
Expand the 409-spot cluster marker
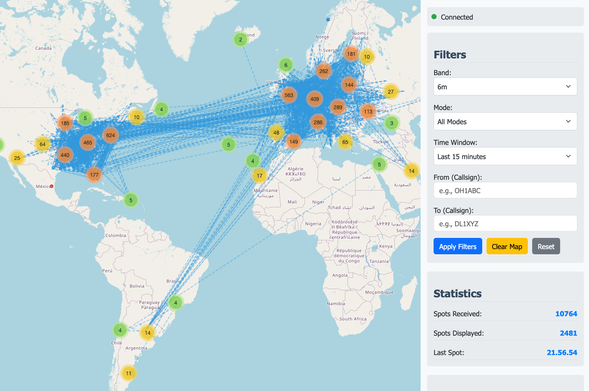tap(314, 99)
